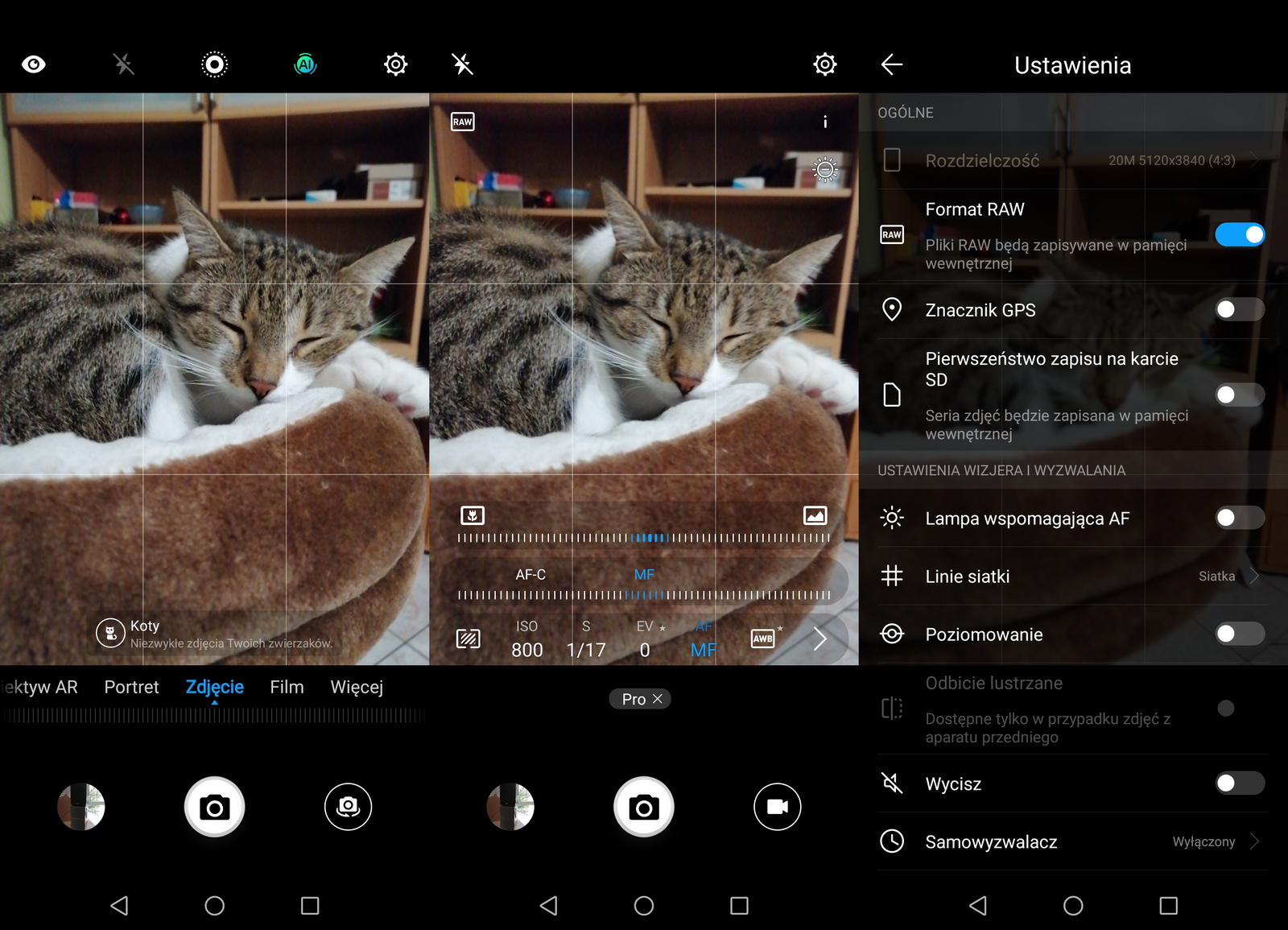The image size is (1288, 930).
Task: Open metering mode icon
Action: coord(469,639)
